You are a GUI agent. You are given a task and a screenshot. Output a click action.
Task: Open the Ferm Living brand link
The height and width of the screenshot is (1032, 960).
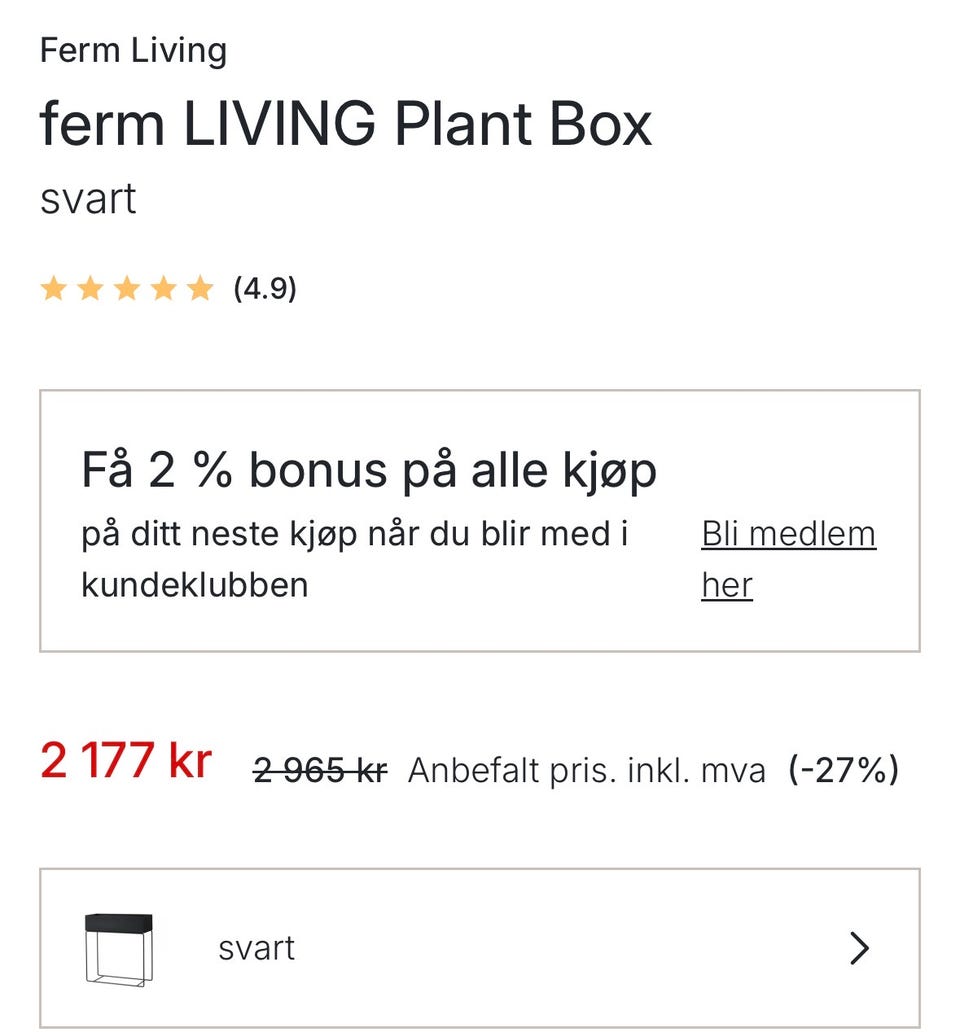pos(133,50)
